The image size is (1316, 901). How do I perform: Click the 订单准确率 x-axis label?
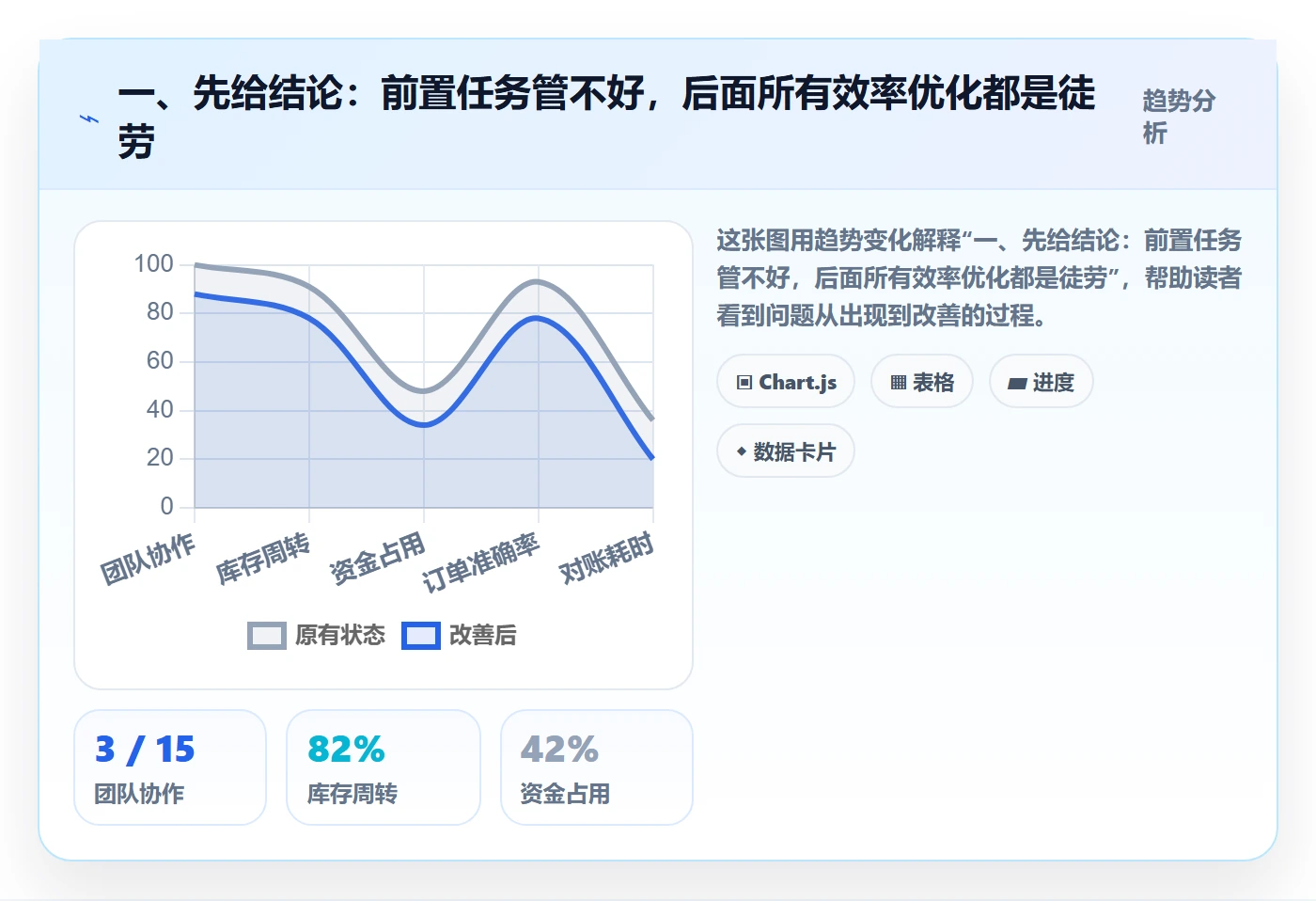(x=480, y=562)
